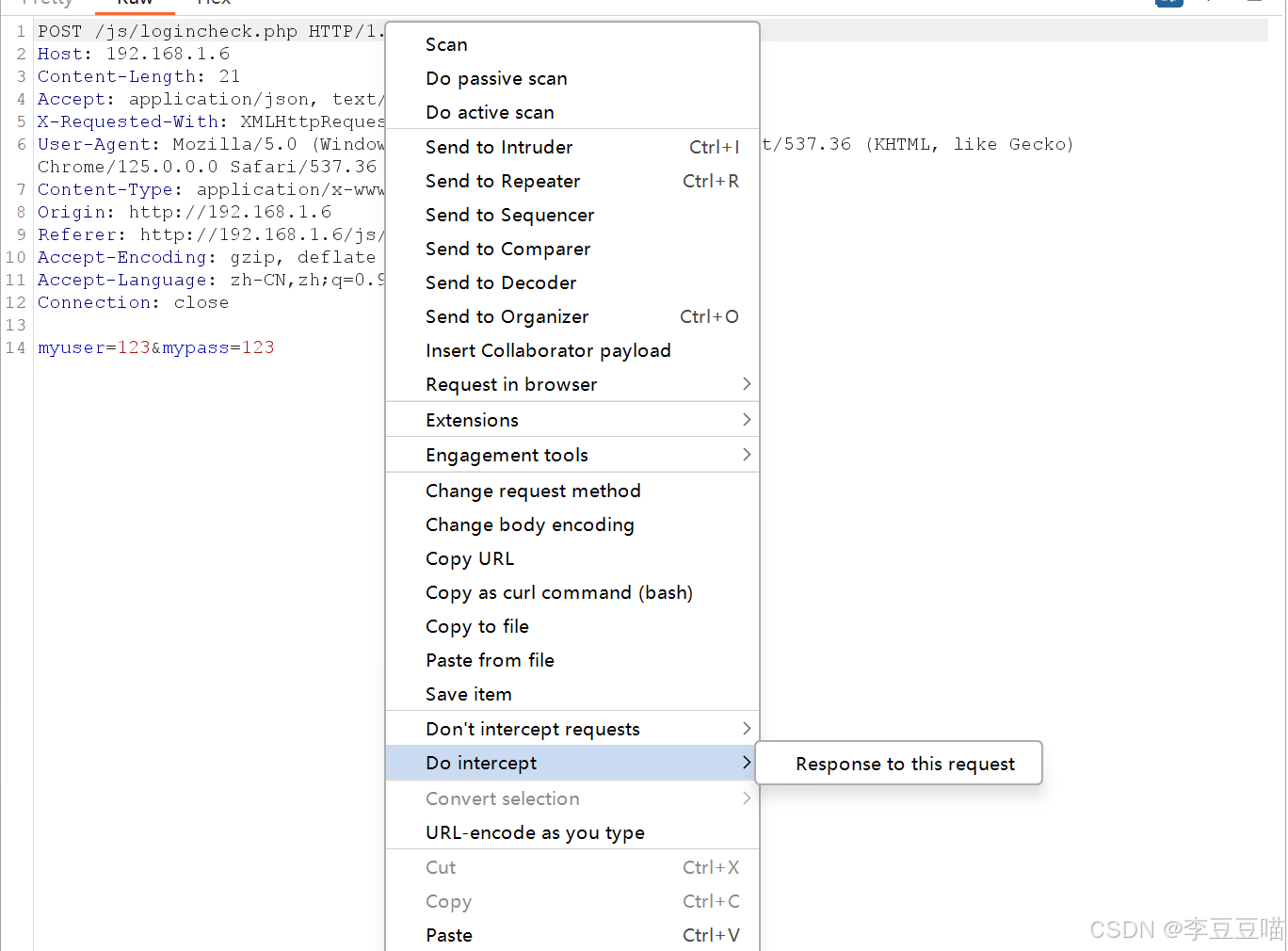
Task: Click Response to this request submenu item
Action: pos(905,763)
